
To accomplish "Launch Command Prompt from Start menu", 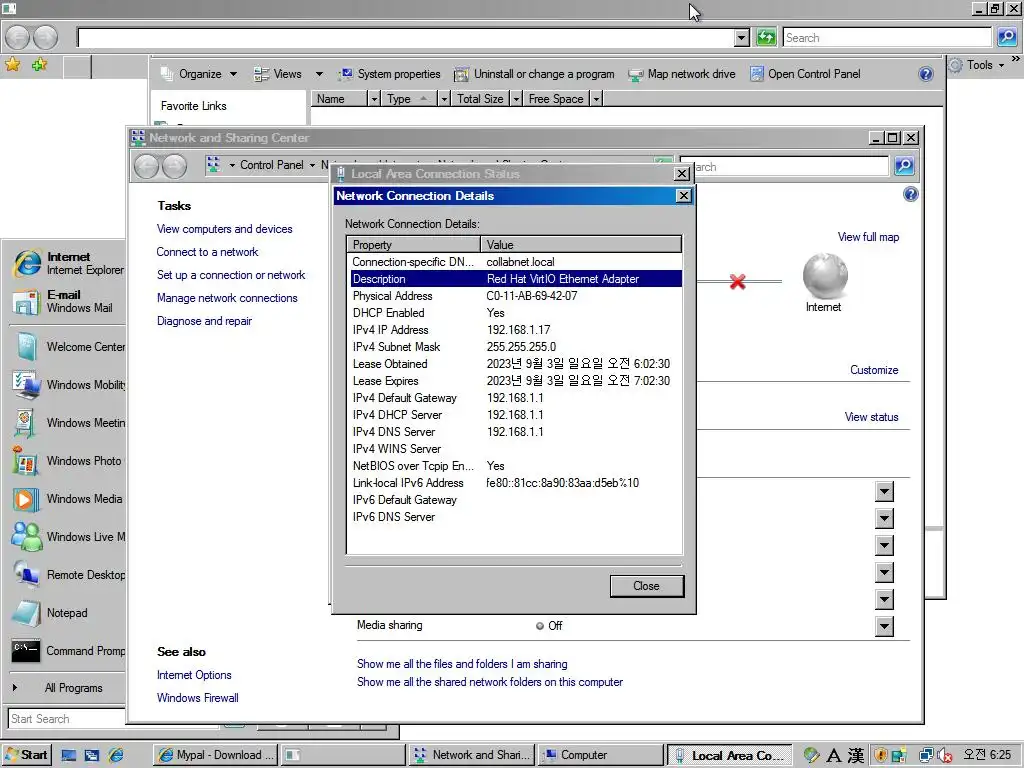I will tap(68, 650).
